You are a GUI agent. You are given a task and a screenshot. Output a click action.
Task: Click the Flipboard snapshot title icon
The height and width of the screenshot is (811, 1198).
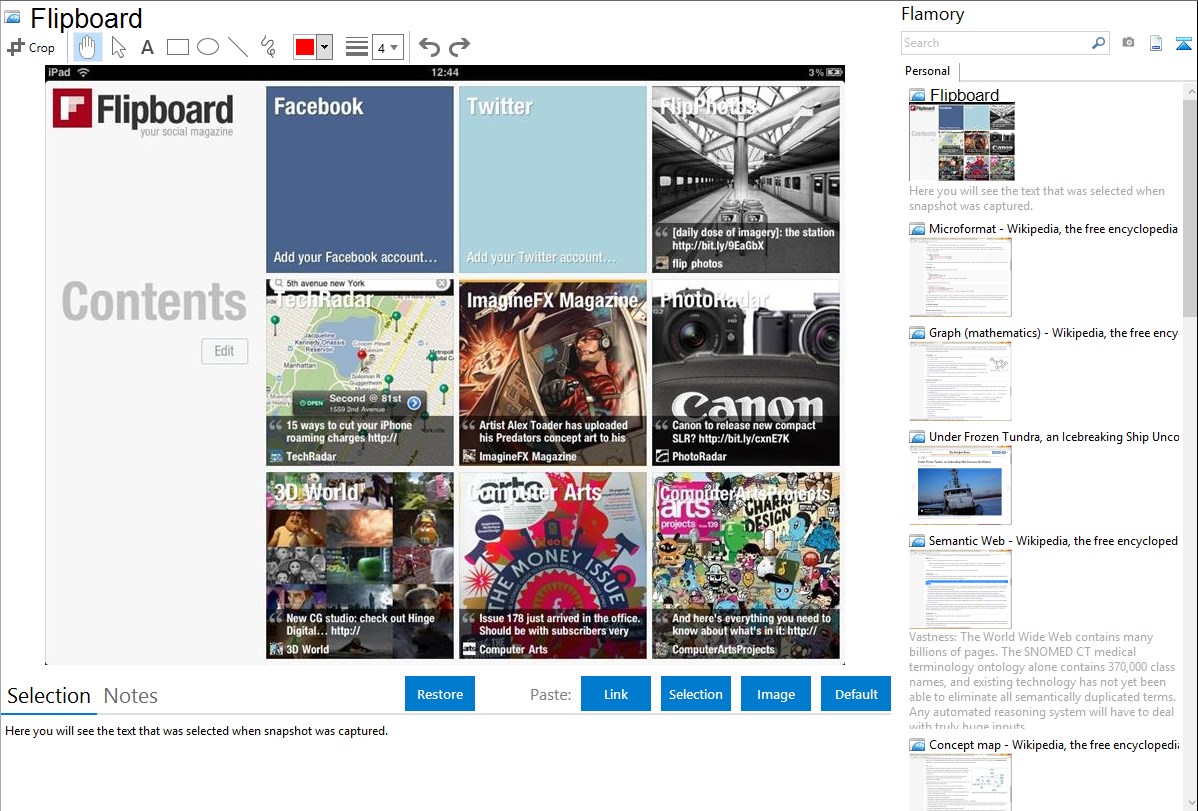pos(12,18)
